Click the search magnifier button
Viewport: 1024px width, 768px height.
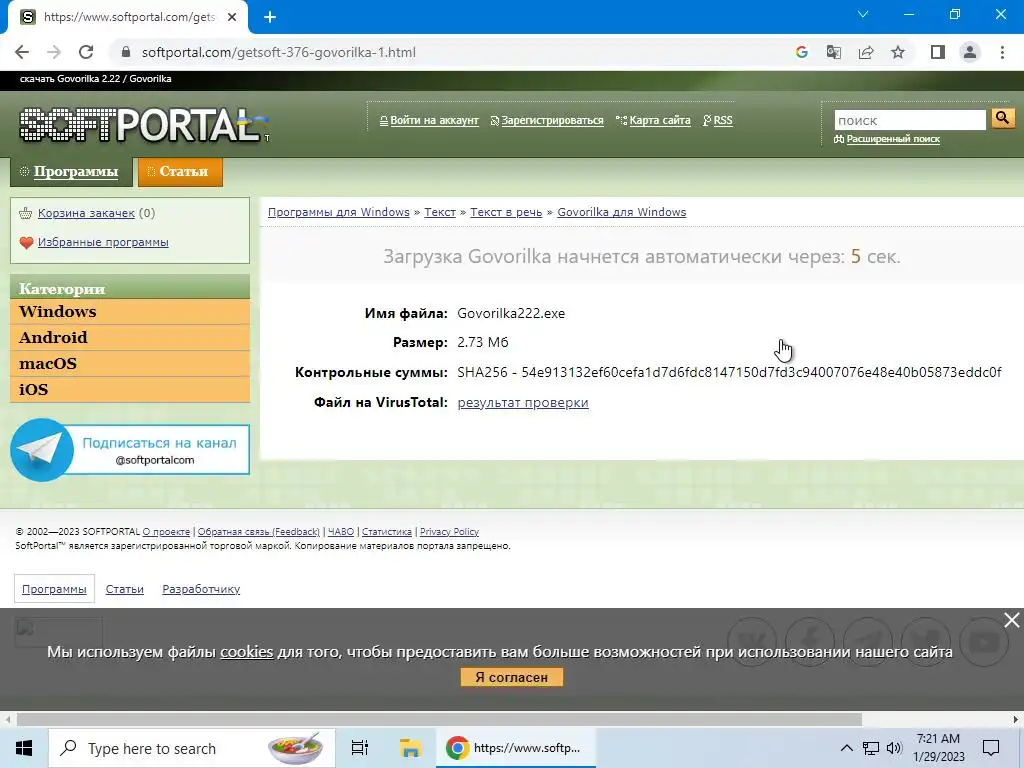click(1002, 118)
